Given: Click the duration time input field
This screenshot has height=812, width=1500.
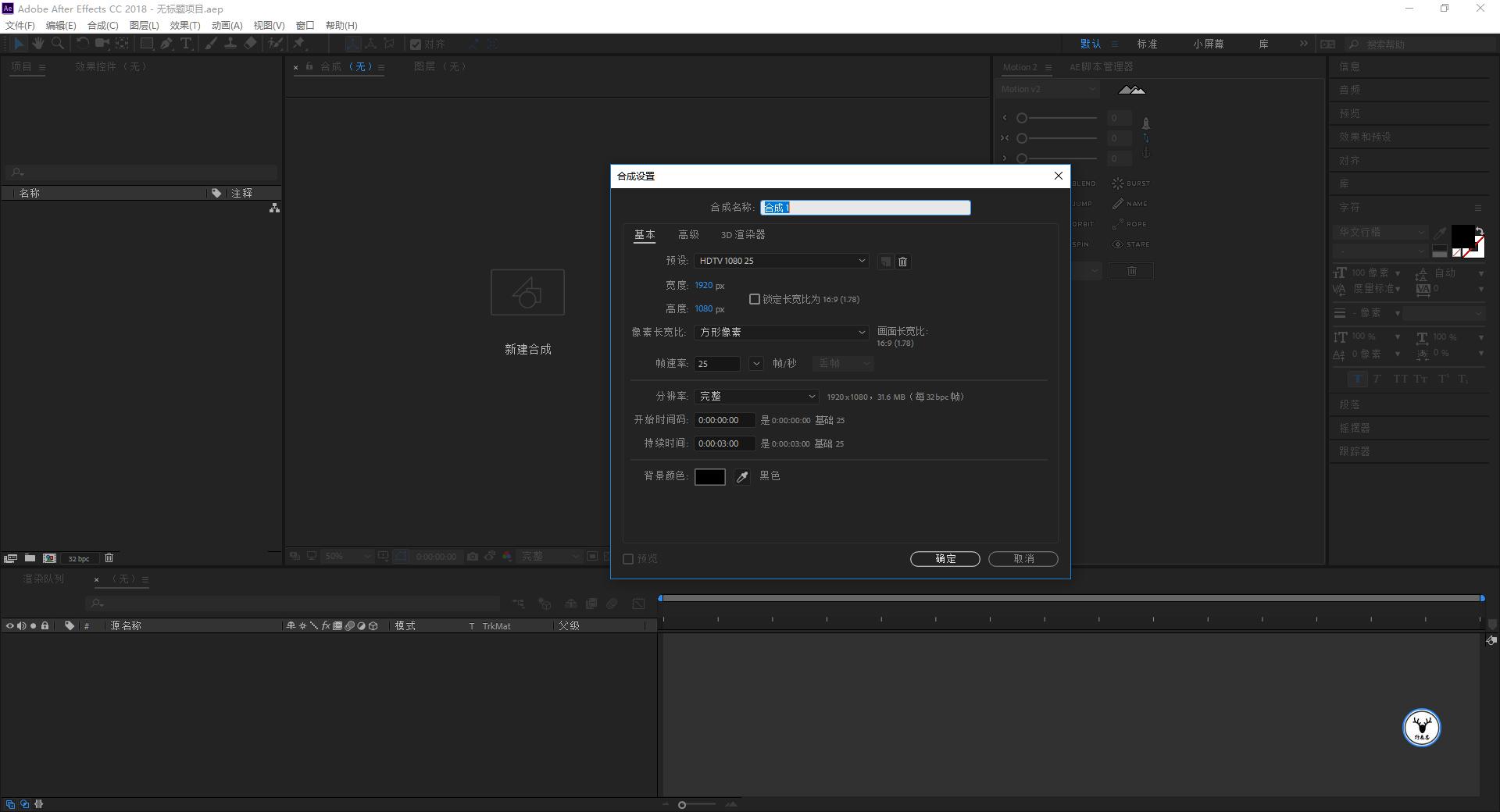Looking at the screenshot, I should (x=724, y=443).
